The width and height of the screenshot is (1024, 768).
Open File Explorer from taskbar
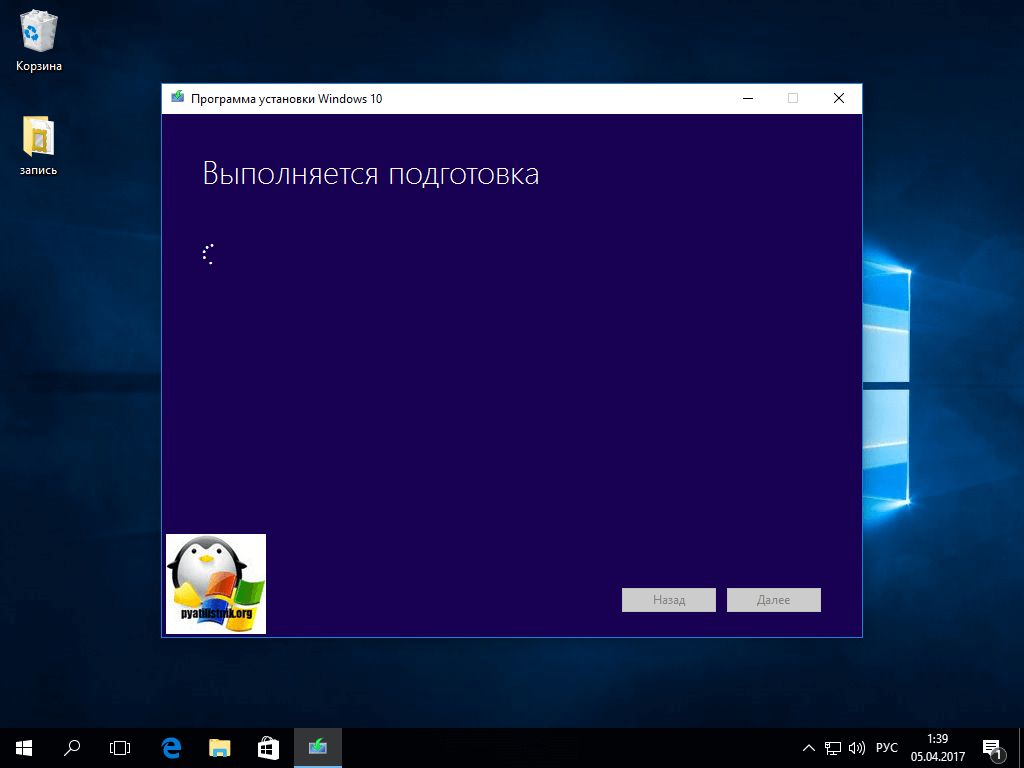coord(219,748)
